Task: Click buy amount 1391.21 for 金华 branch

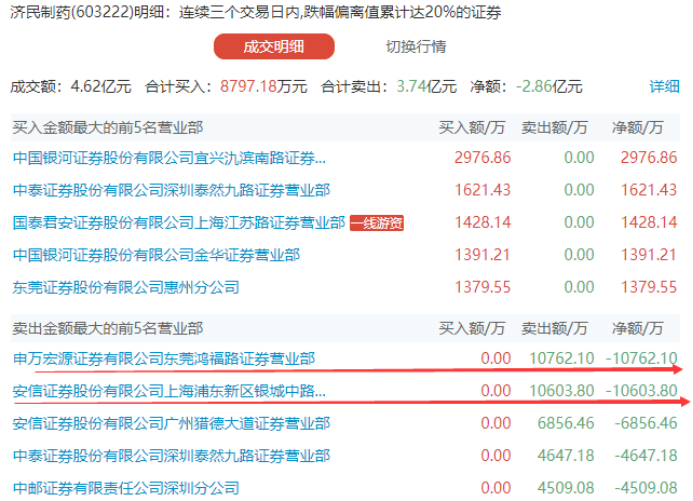Action: click(483, 255)
